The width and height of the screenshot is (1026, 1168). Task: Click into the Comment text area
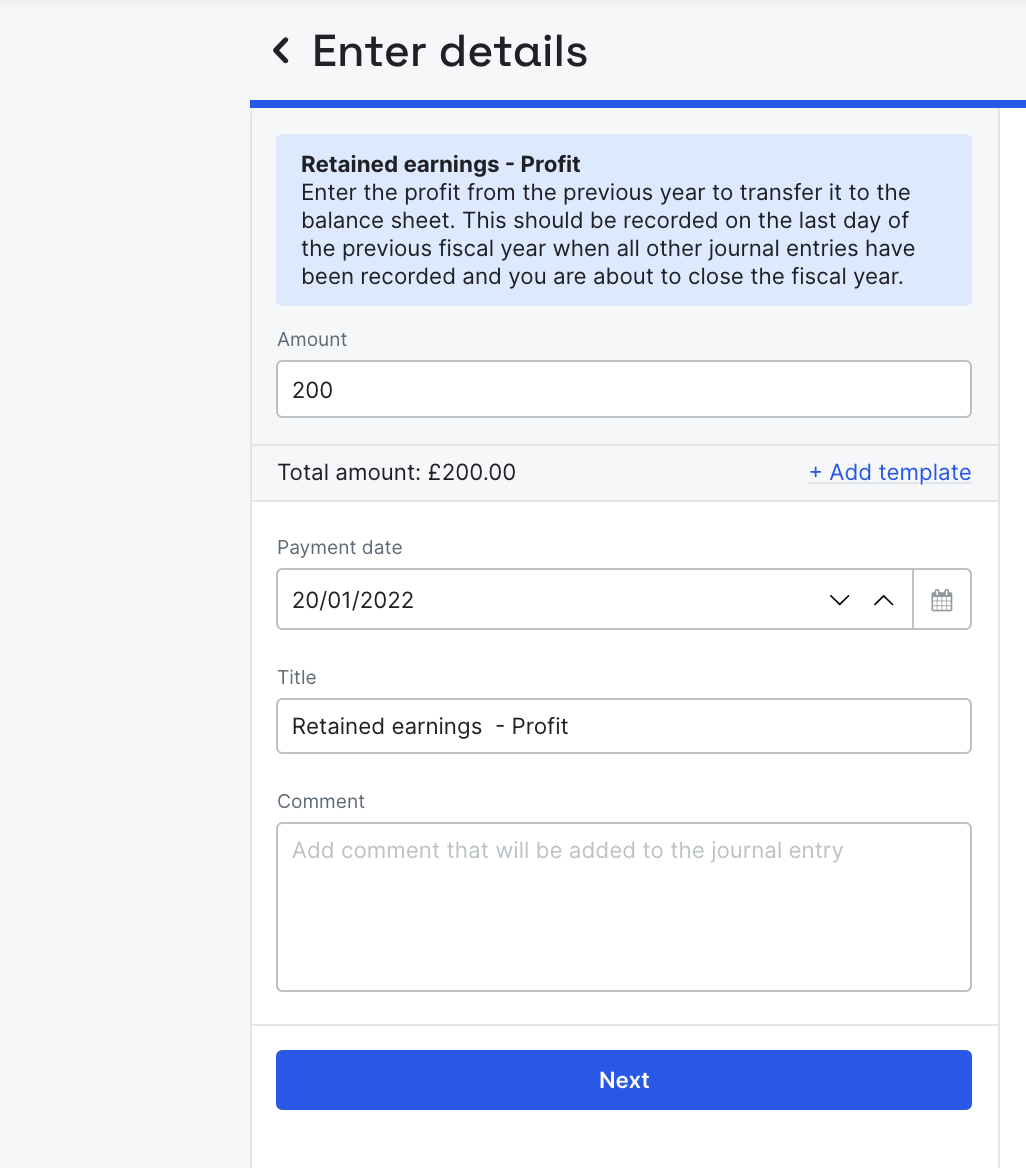[x=623, y=906]
